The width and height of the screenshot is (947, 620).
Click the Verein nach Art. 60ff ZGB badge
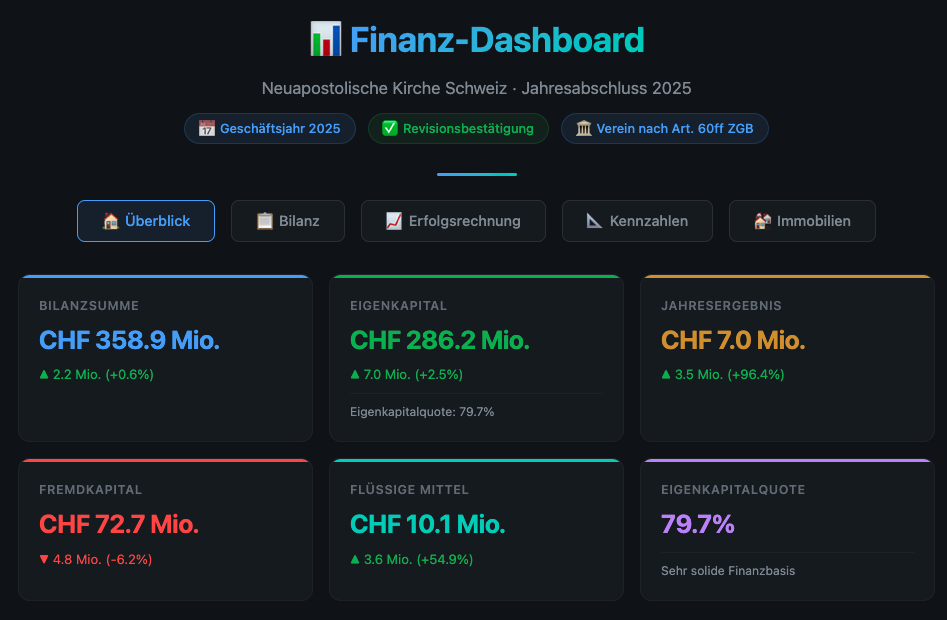tap(665, 129)
